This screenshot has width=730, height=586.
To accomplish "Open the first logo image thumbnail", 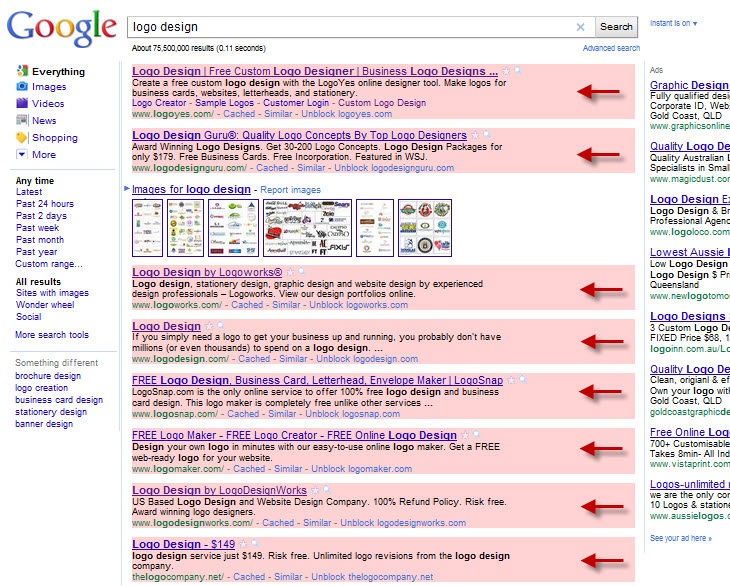I will [148, 228].
